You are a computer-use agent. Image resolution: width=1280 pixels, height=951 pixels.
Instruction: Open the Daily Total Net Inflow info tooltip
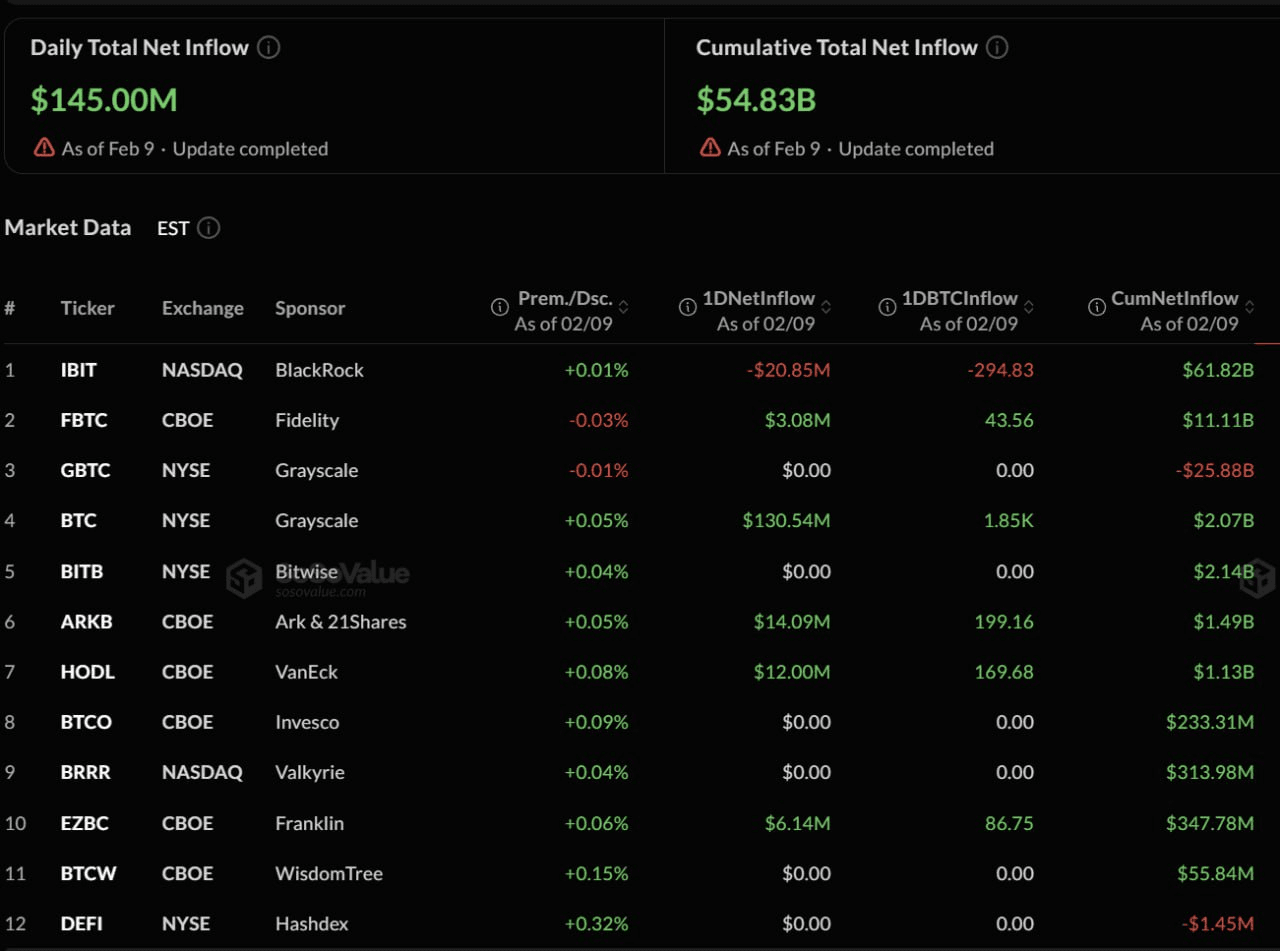(269, 46)
